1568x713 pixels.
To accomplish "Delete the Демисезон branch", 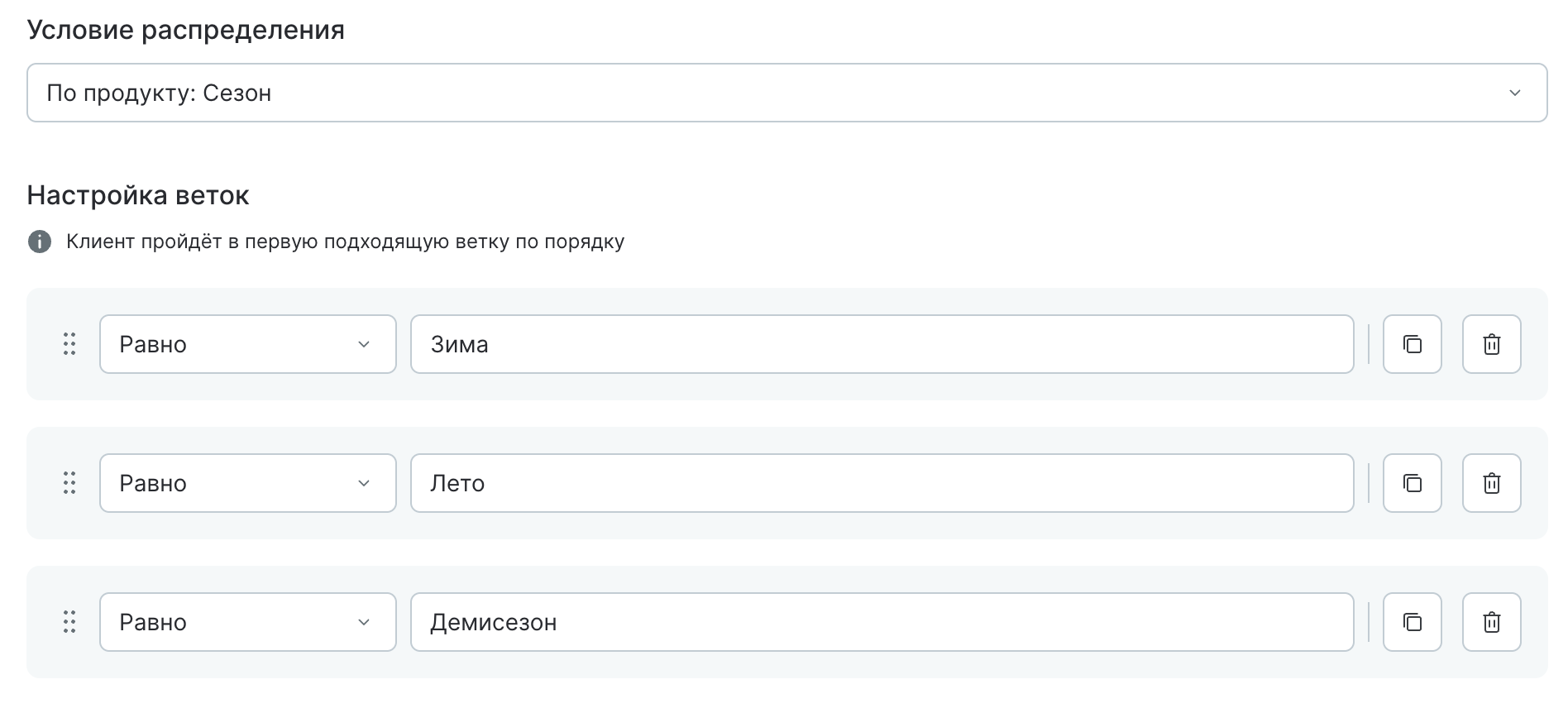I will coord(1491,622).
